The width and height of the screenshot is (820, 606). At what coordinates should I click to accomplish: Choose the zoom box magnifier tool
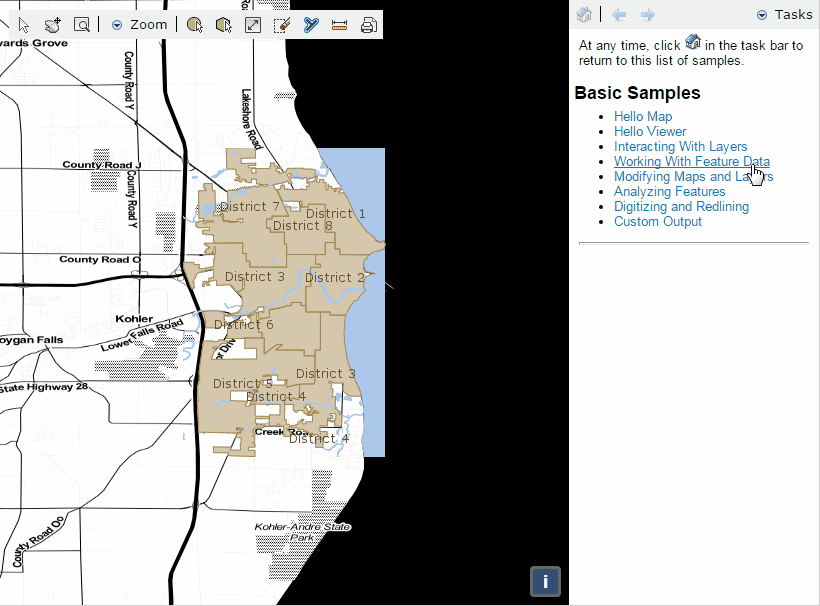(83, 24)
